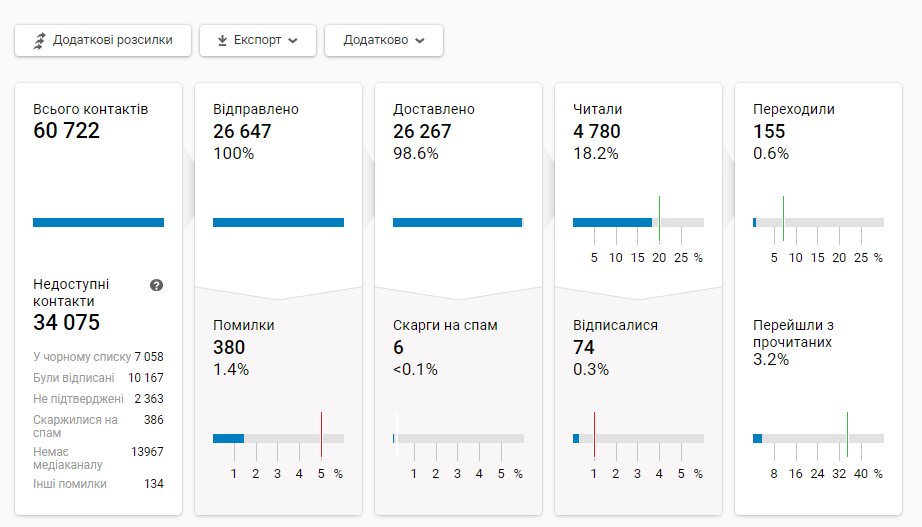Click the У чорному списку row
Viewport: 922px width, 527px height.
pyautogui.click(x=97, y=356)
